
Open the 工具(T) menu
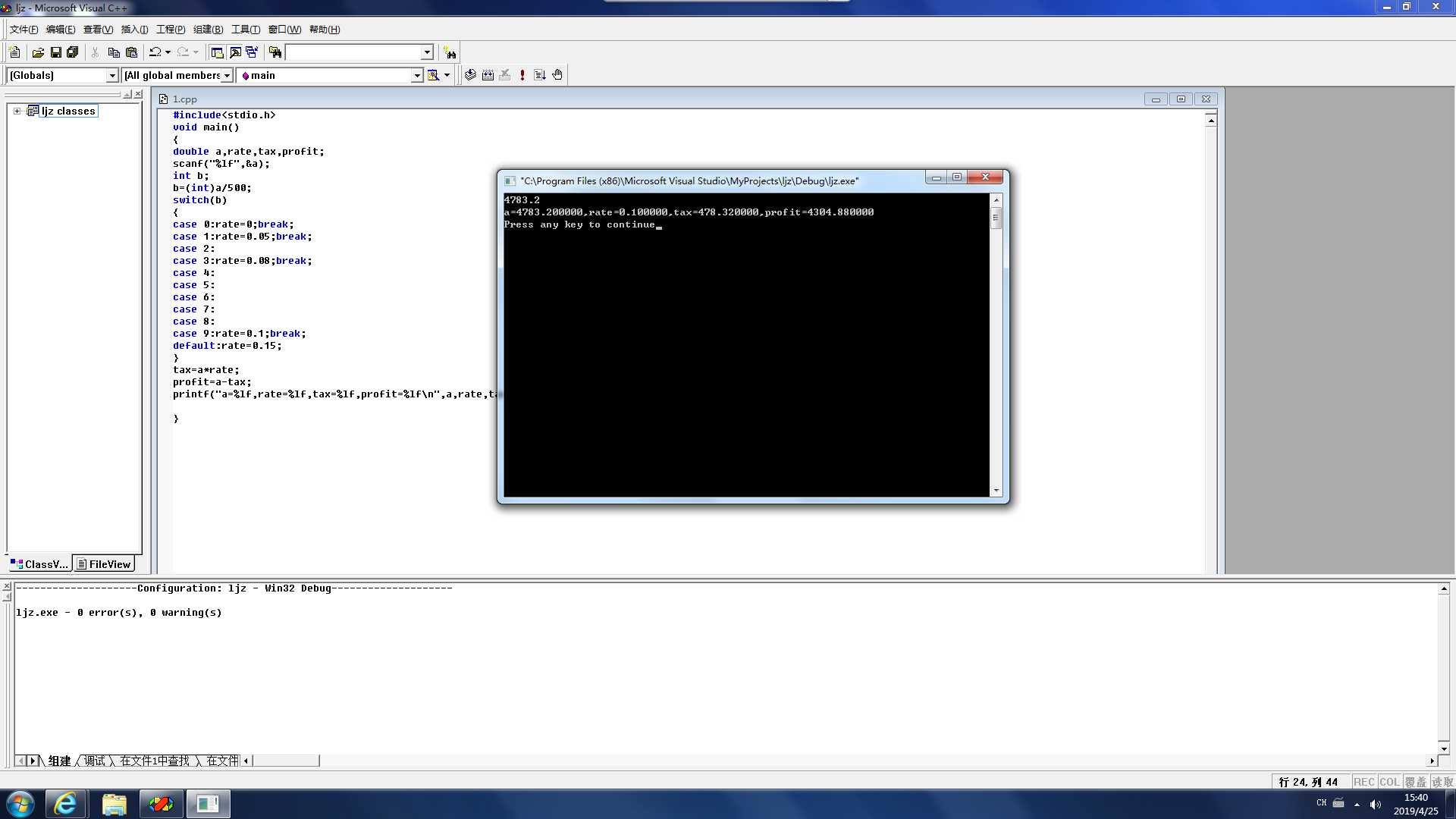pyautogui.click(x=246, y=30)
